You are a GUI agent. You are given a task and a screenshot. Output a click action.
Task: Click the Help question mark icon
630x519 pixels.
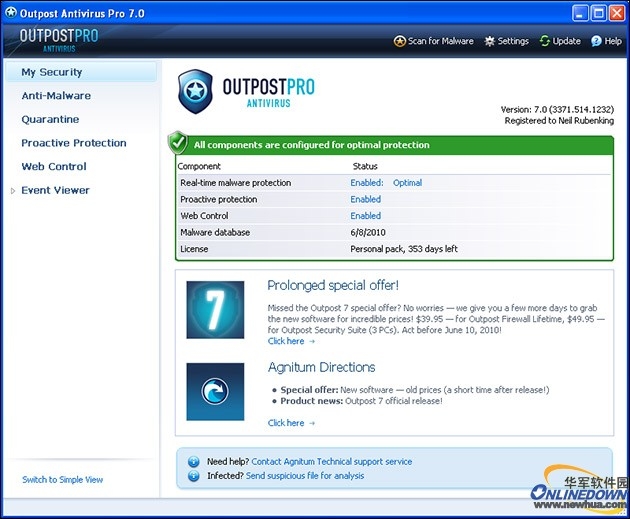pyautogui.click(x=596, y=41)
